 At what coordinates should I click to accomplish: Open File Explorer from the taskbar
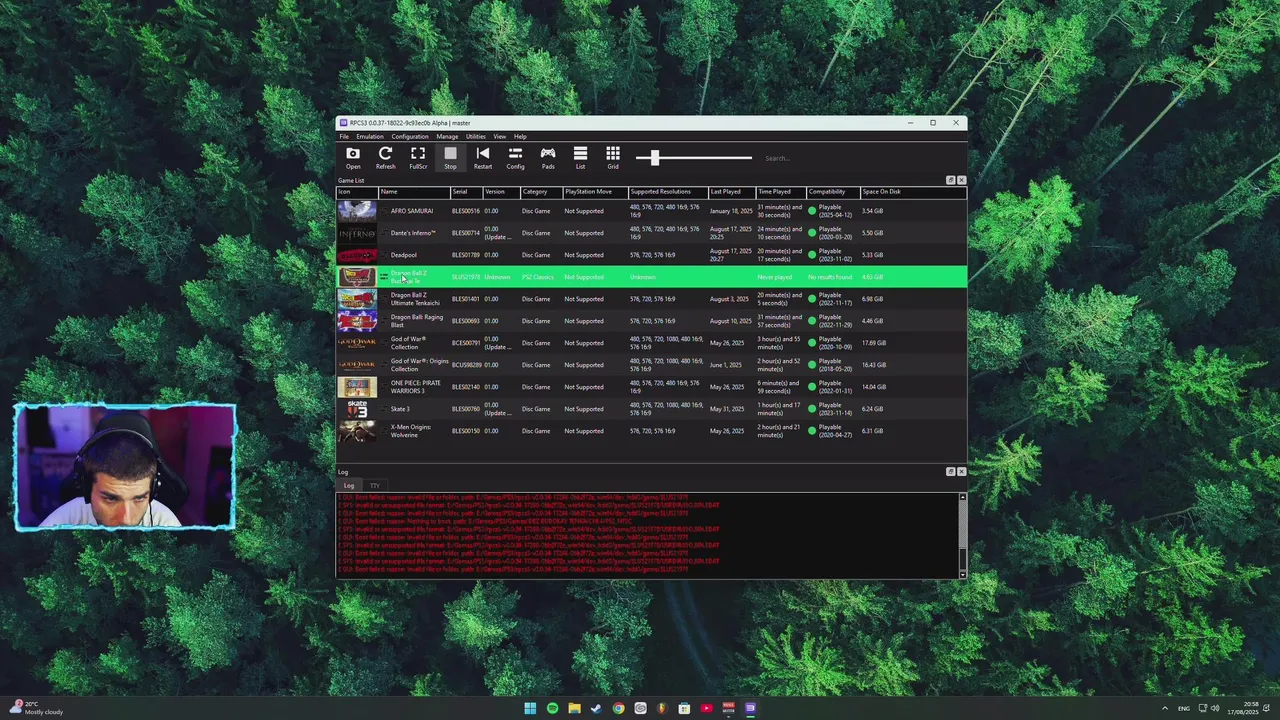point(574,708)
